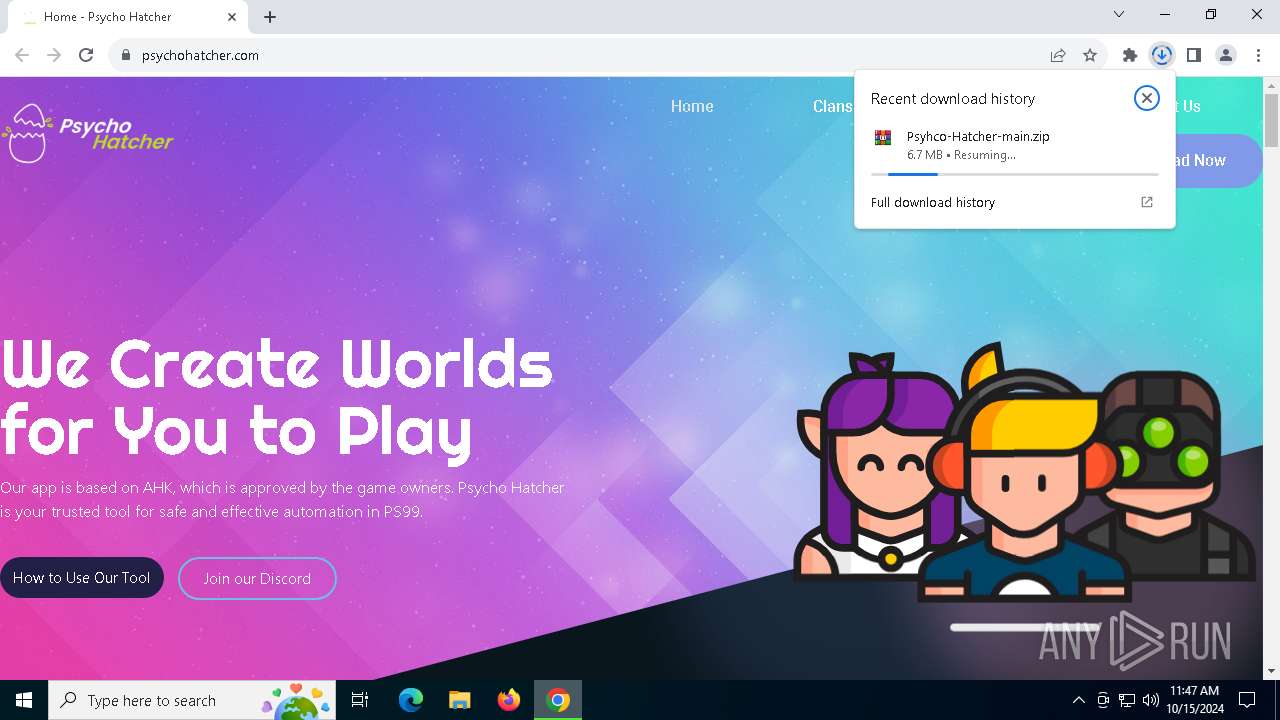
Task: Click the download progress bar
Action: pos(1014,174)
